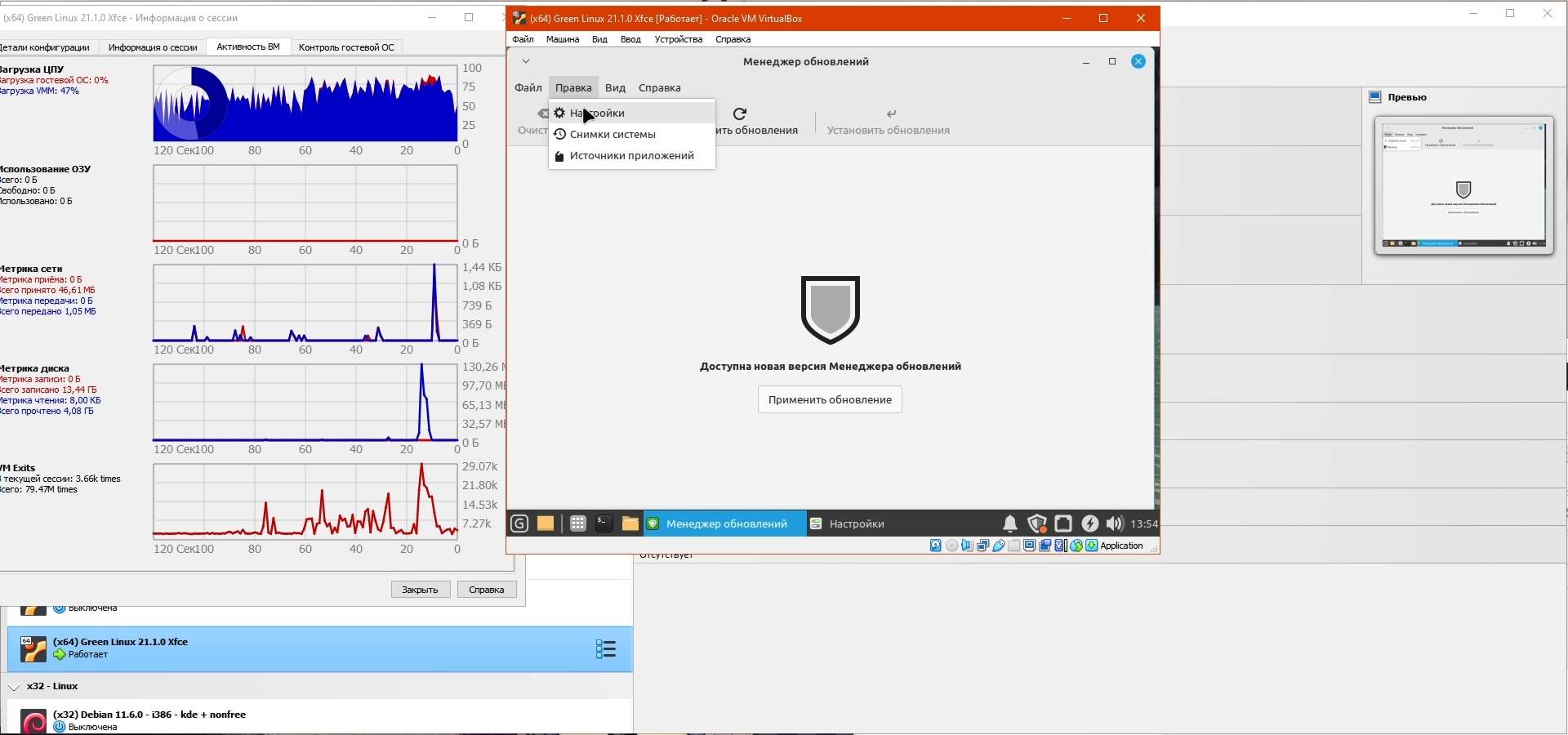1568x735 pixels.
Task: Click the update shield tray icon
Action: click(x=1037, y=524)
